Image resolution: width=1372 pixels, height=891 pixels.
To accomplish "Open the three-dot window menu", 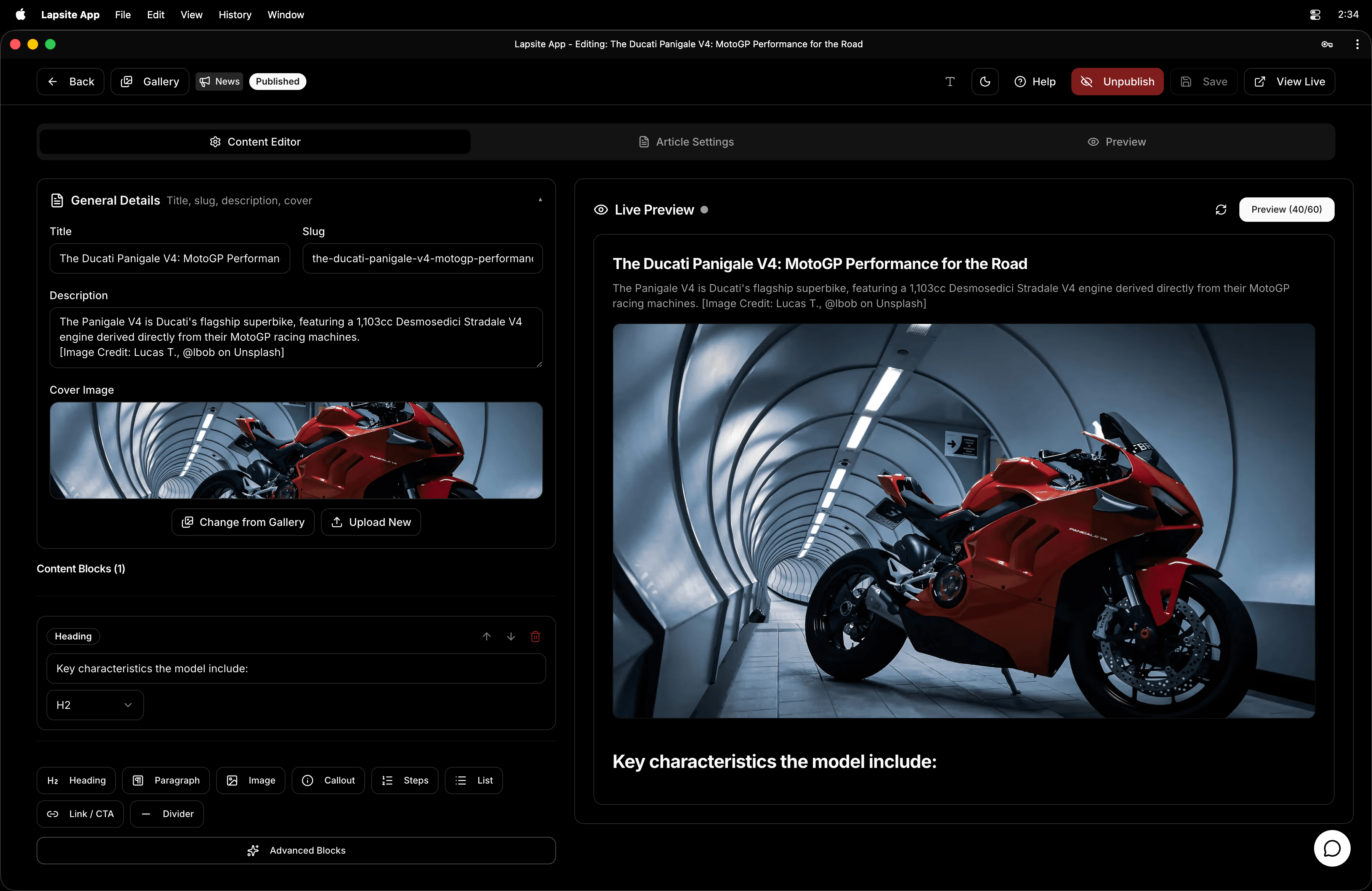I will pyautogui.click(x=1357, y=44).
